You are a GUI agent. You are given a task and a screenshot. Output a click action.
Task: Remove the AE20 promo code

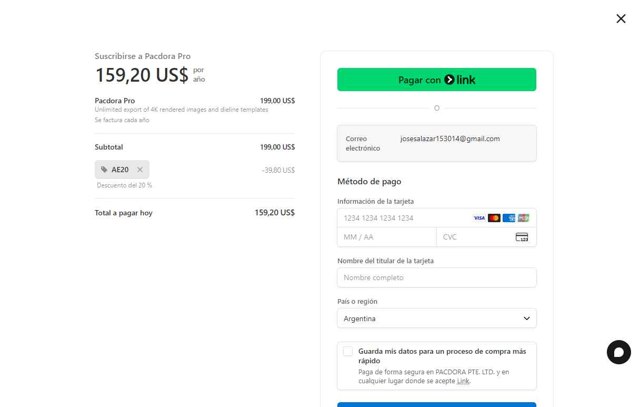140,169
